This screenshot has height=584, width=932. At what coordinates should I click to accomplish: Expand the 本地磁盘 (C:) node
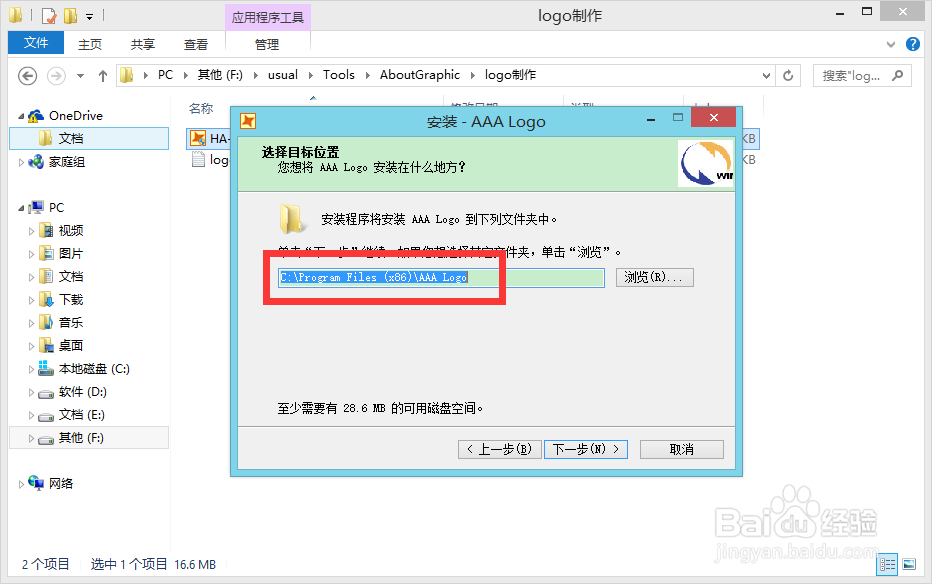click(x=31, y=370)
